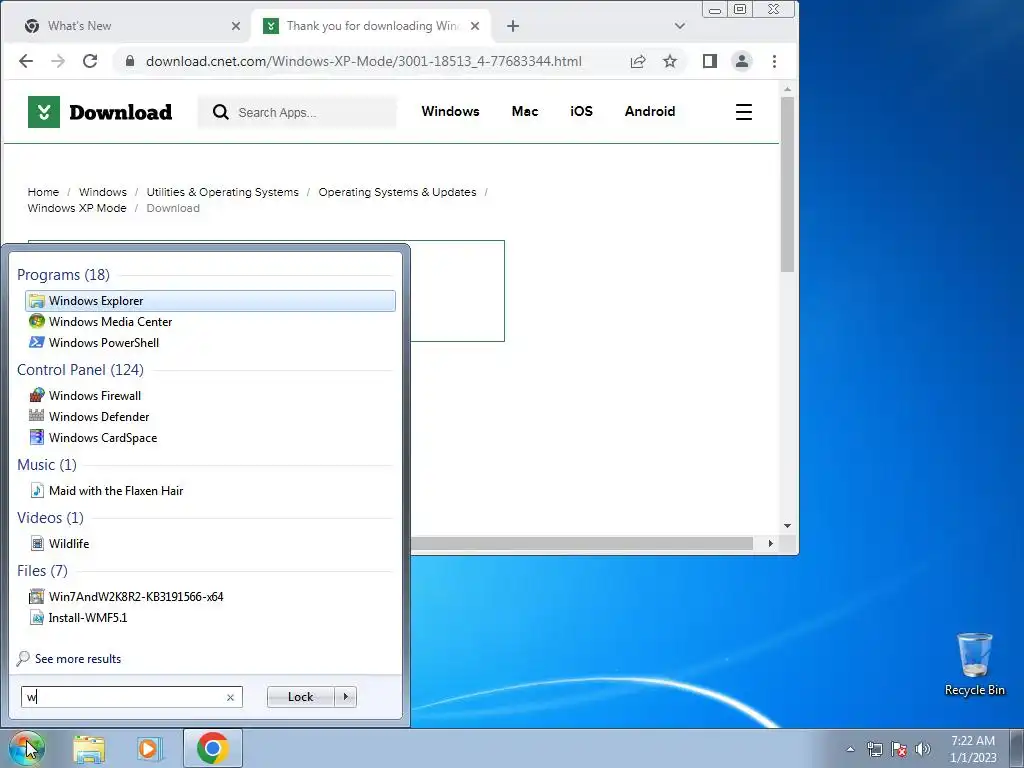Click Operating Systems & Updates breadcrumb
This screenshot has width=1024, height=768.
click(397, 192)
